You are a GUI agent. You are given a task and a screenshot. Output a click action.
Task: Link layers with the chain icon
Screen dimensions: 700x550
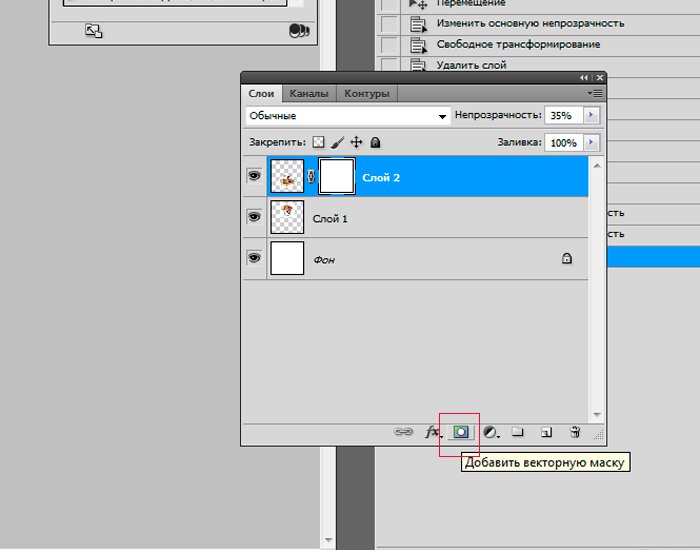[x=404, y=432]
